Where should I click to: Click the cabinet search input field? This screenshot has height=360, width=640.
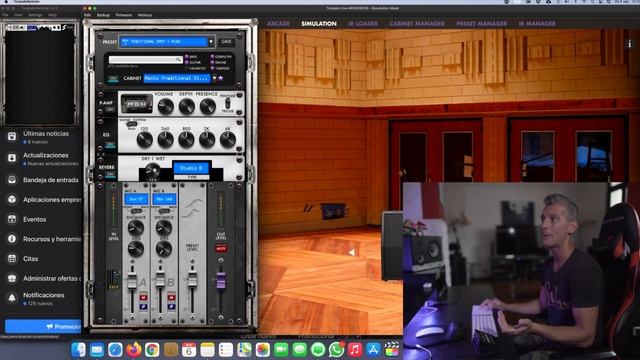[x=145, y=60]
